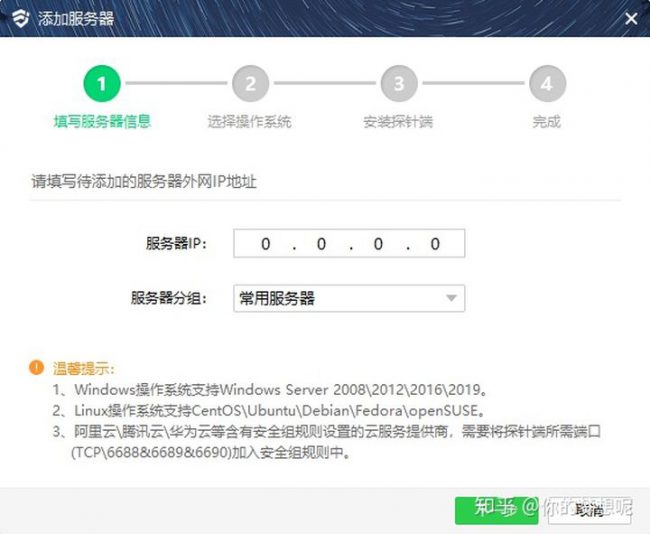Focus the fourth octet of 服务器IP
The image size is (650, 534).
pyautogui.click(x=435, y=244)
